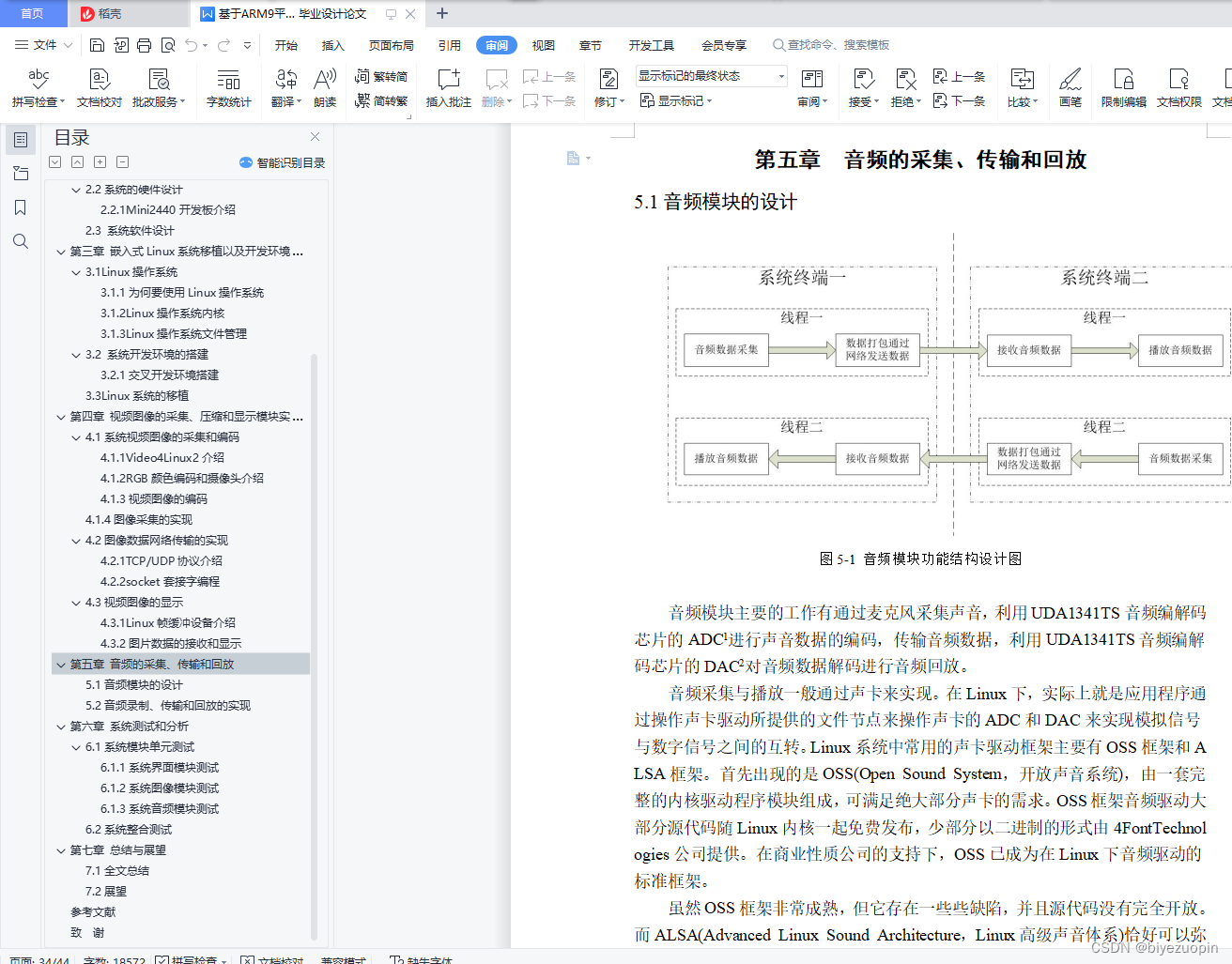Switch to 开始 ribbon tab
This screenshot has width=1232, height=964.
pyautogui.click(x=286, y=45)
